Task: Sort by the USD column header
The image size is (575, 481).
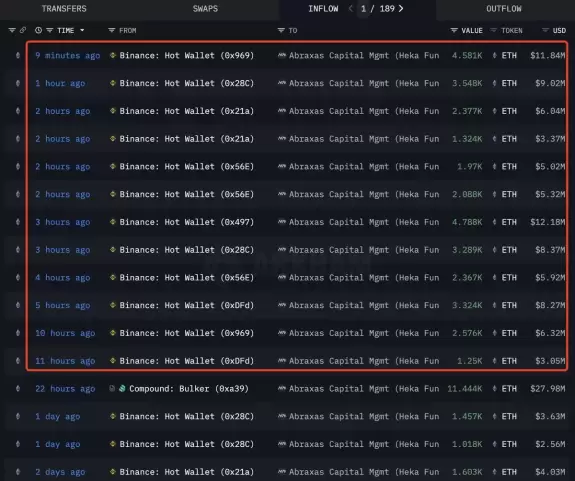Action: (559, 30)
